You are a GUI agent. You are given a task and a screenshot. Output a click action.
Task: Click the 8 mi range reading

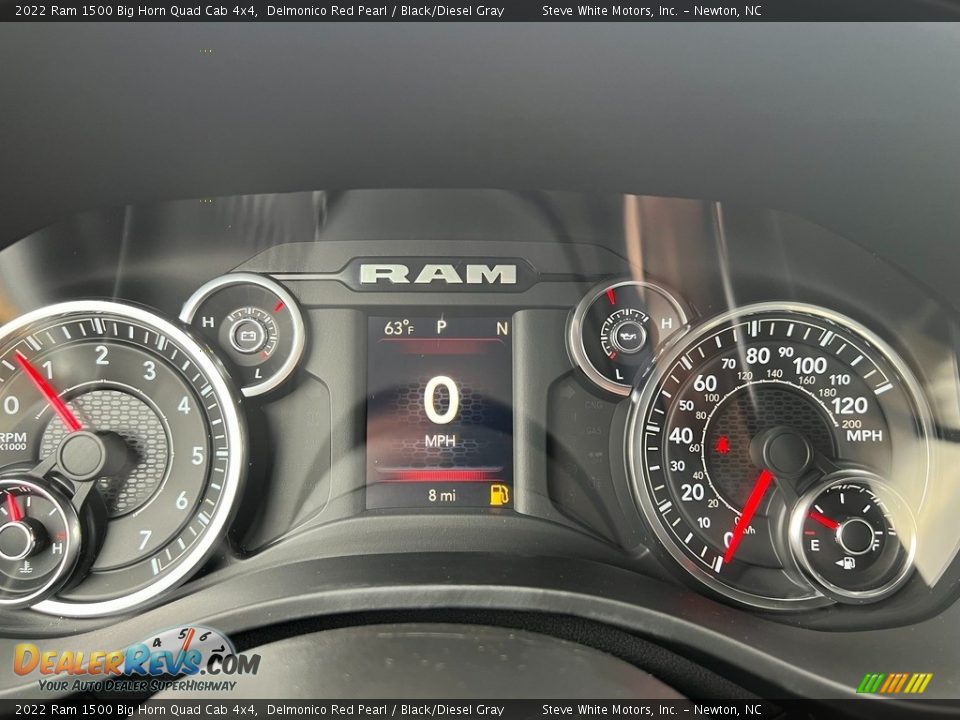pyautogui.click(x=441, y=495)
